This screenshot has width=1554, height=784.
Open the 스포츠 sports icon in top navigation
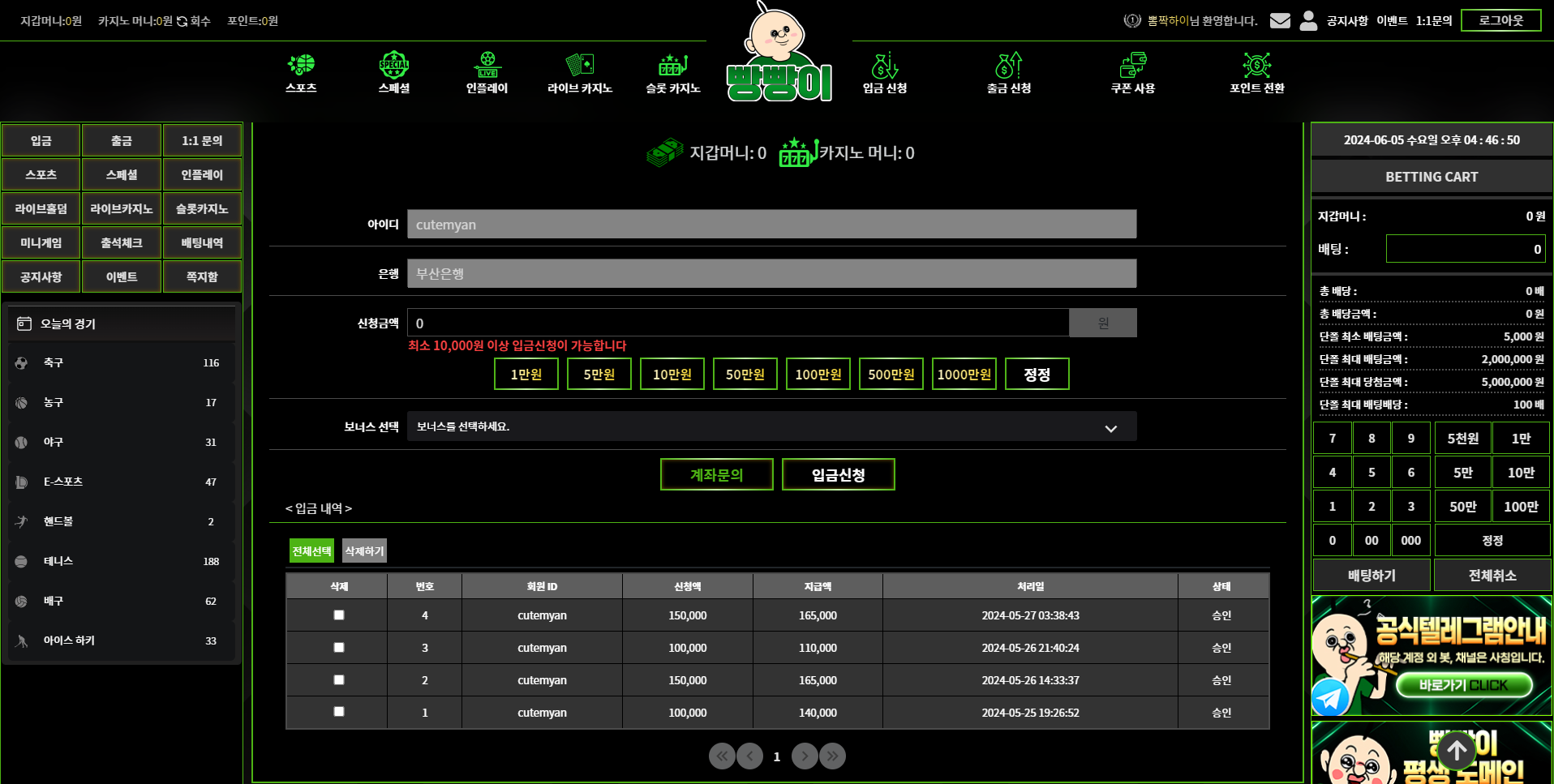[301, 65]
